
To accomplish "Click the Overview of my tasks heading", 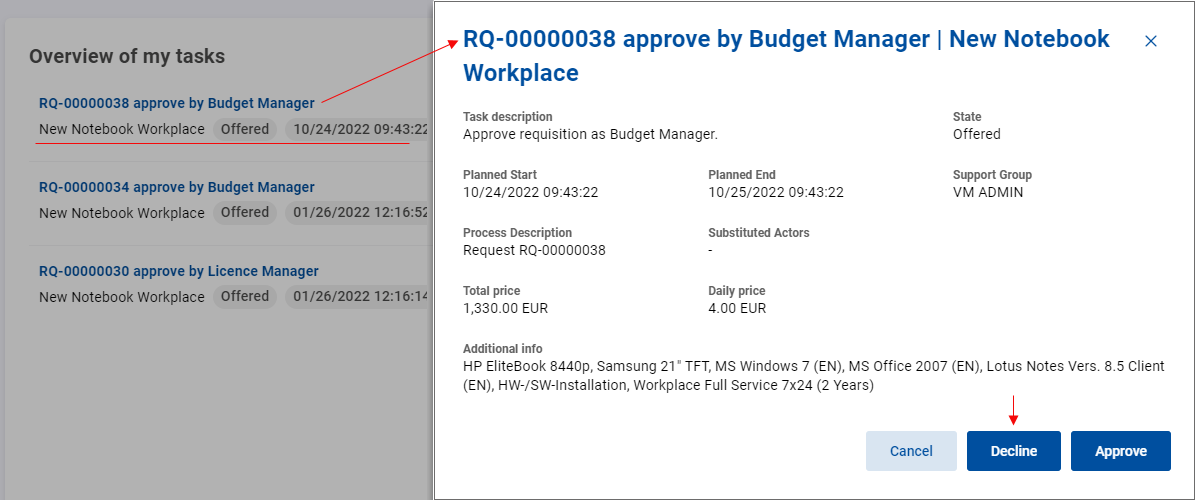I will [x=127, y=56].
